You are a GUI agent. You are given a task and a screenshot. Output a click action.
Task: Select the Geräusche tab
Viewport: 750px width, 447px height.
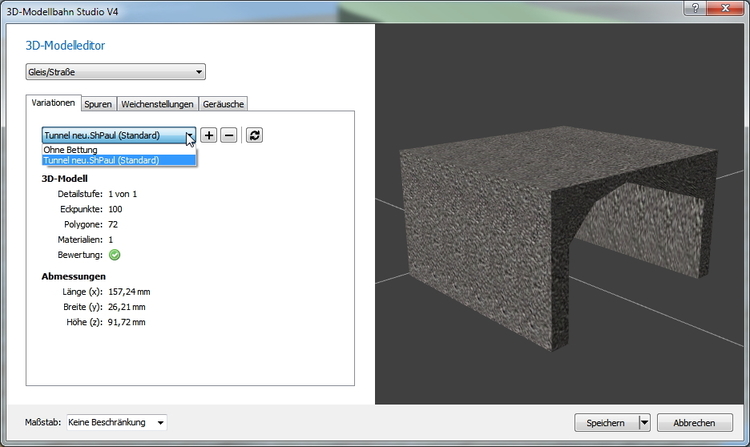[x=222, y=104]
